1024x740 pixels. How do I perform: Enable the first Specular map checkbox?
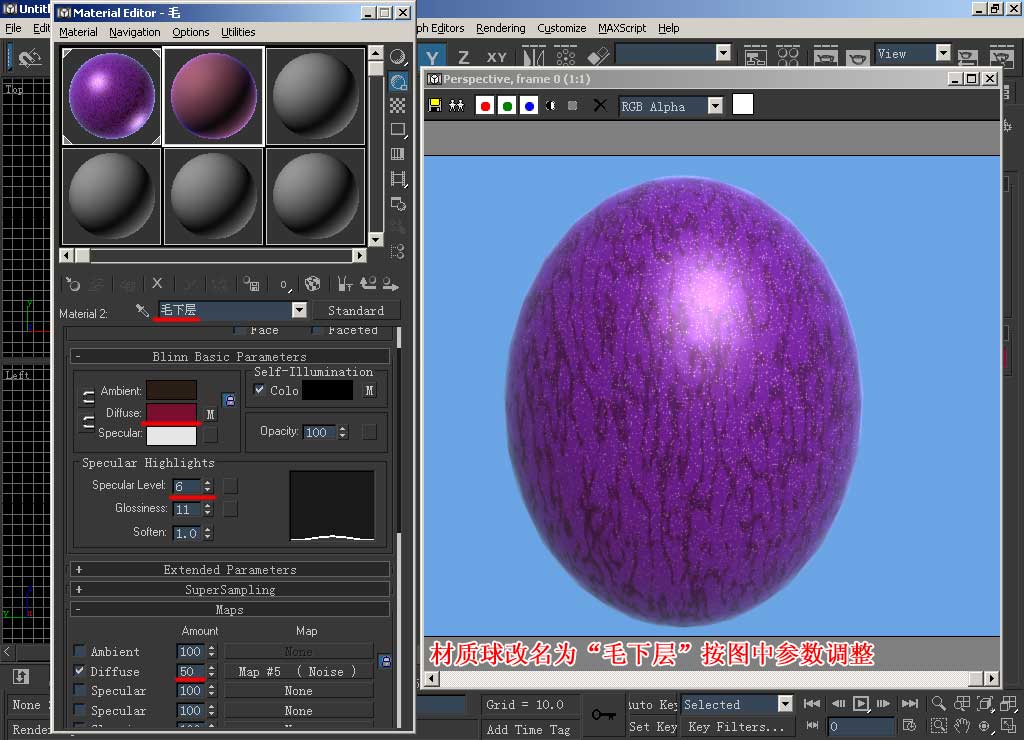80,690
